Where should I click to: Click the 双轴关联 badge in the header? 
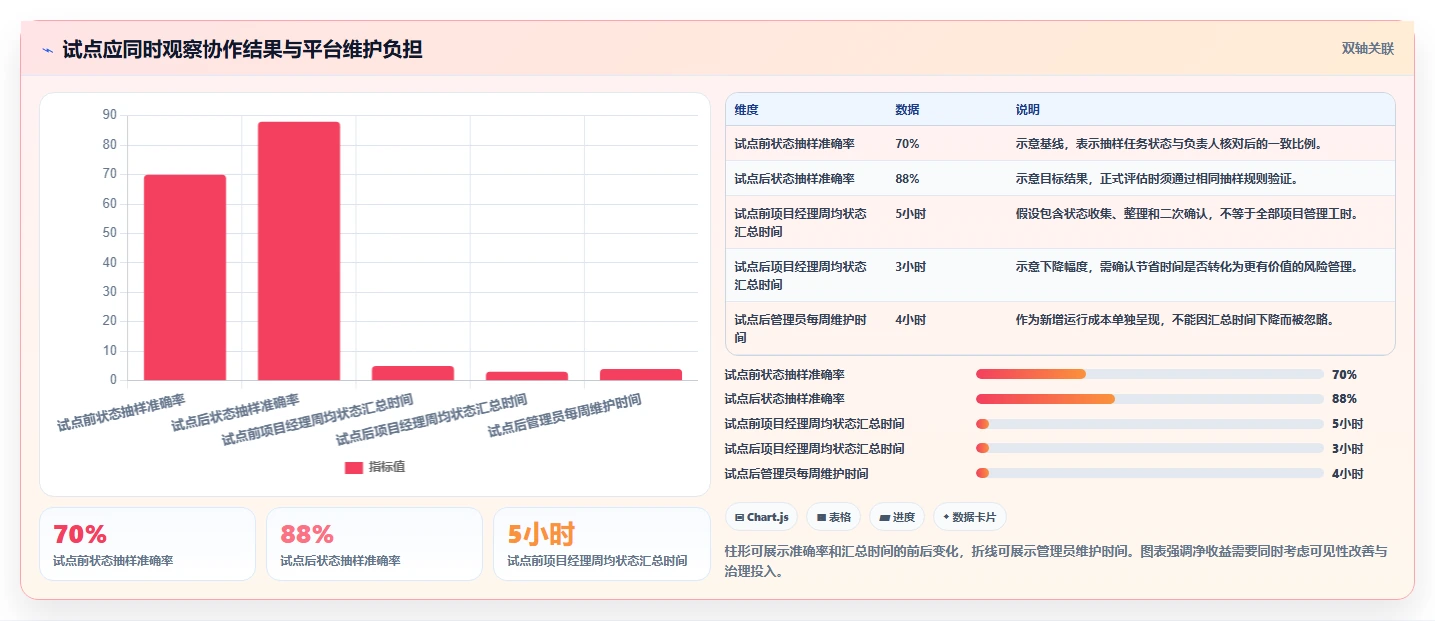tap(1367, 49)
